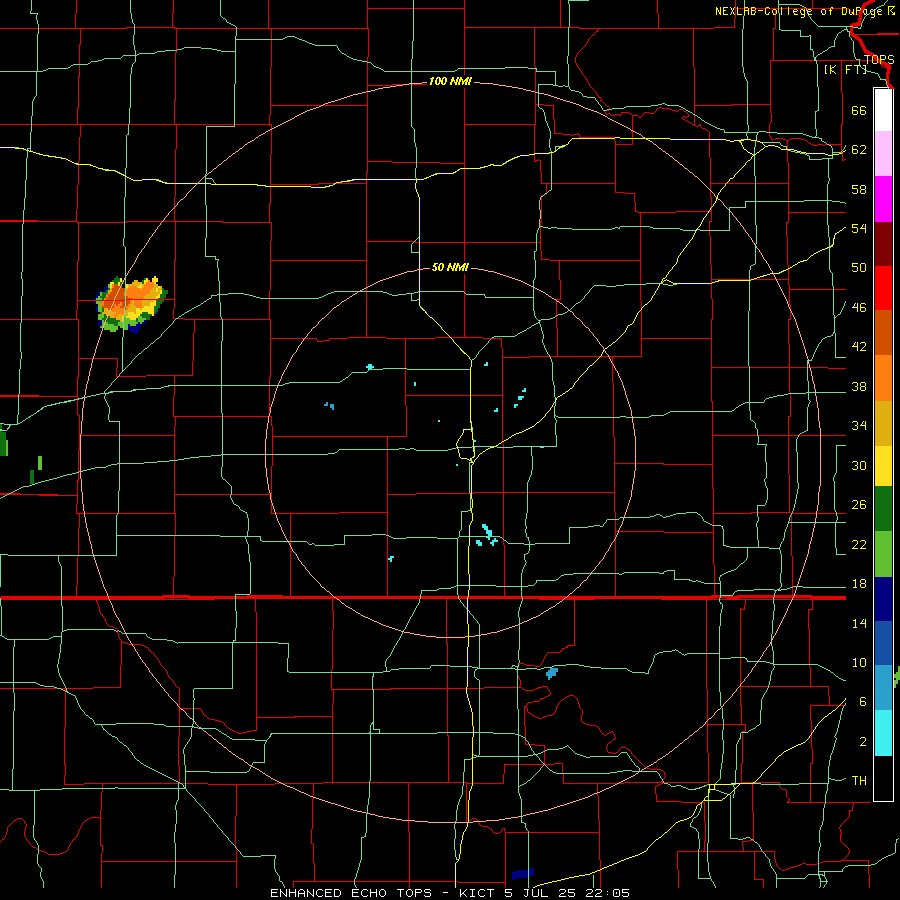Image resolution: width=900 pixels, height=900 pixels.
Task: Select the medium blue legend swatch
Action: point(883,643)
